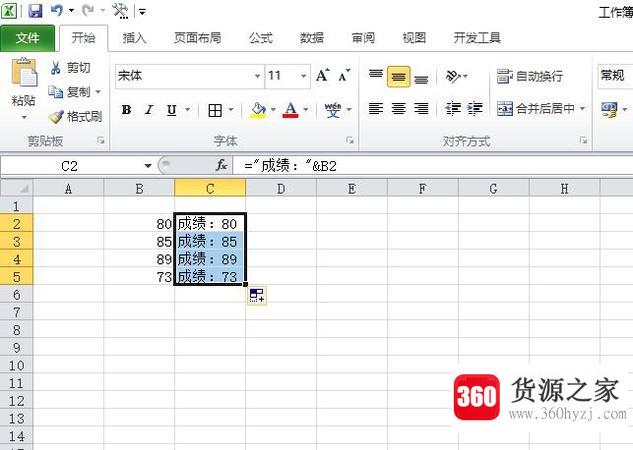The image size is (633, 450).
Task: Apply the yellow fill color bucket
Action: tap(258, 110)
